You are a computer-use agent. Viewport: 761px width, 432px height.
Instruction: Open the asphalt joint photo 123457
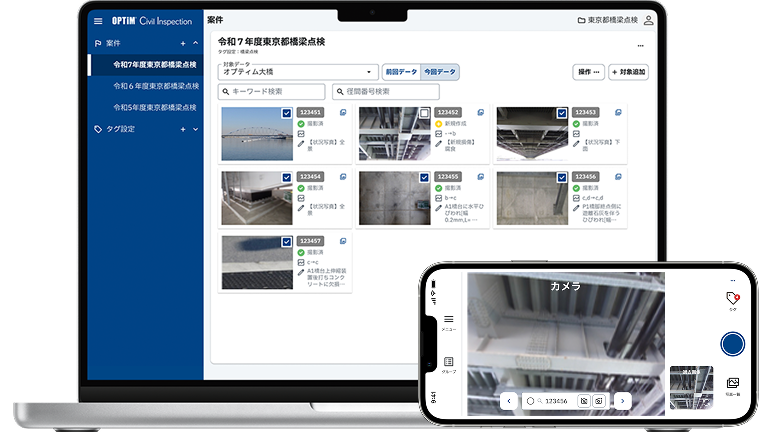tap(257, 263)
